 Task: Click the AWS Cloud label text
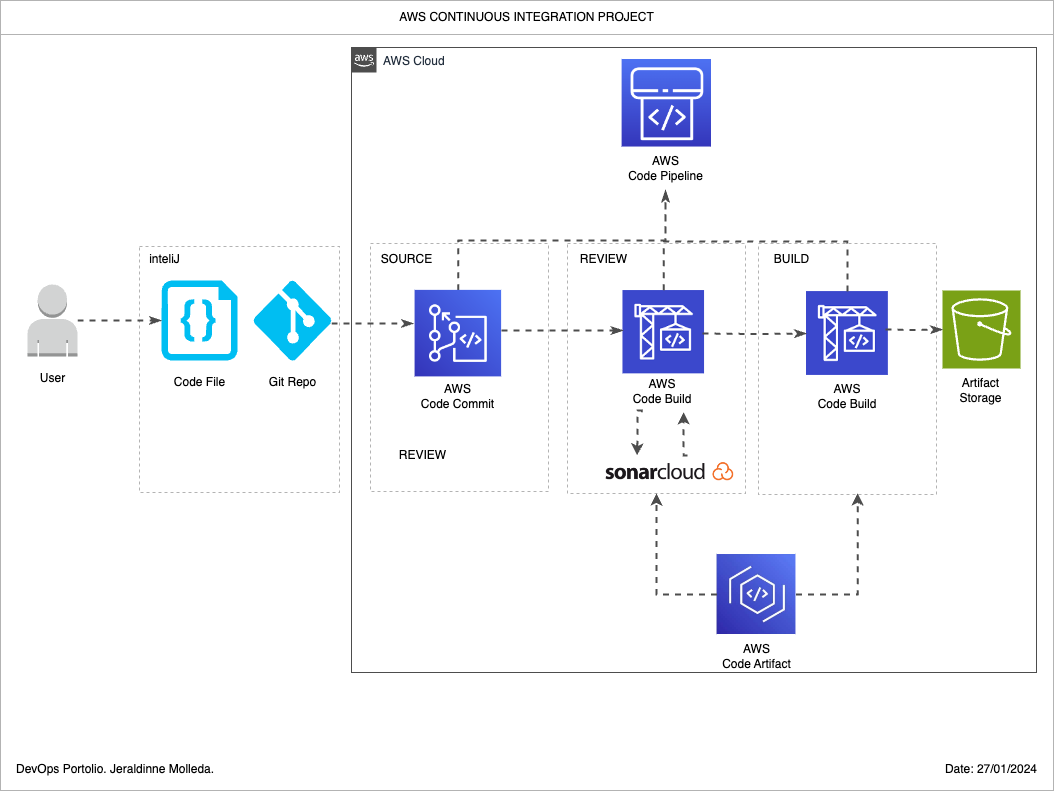(x=413, y=61)
